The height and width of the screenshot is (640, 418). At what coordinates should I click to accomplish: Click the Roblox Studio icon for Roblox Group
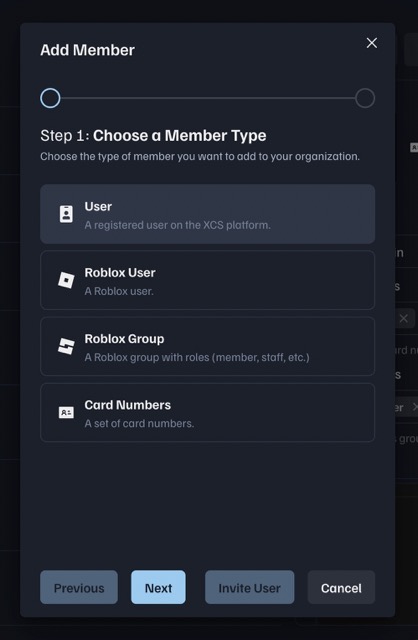tap(66, 346)
